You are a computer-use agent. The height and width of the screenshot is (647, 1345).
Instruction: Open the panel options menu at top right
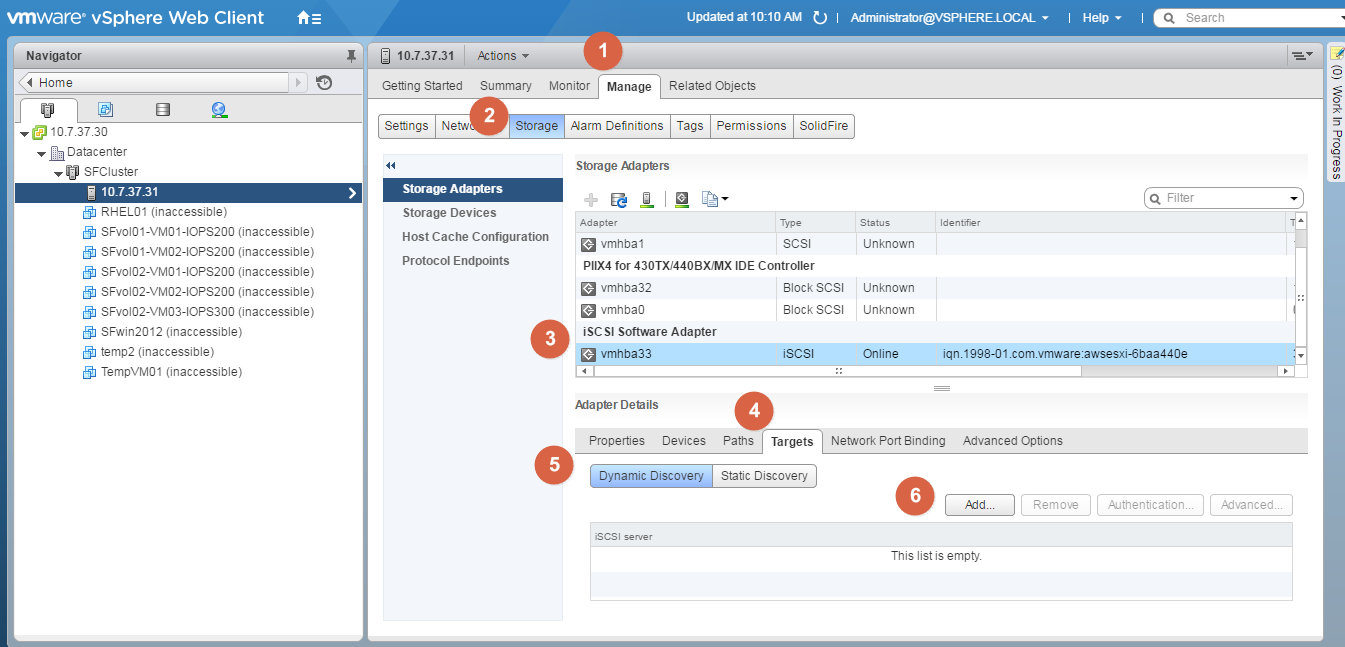(1301, 56)
